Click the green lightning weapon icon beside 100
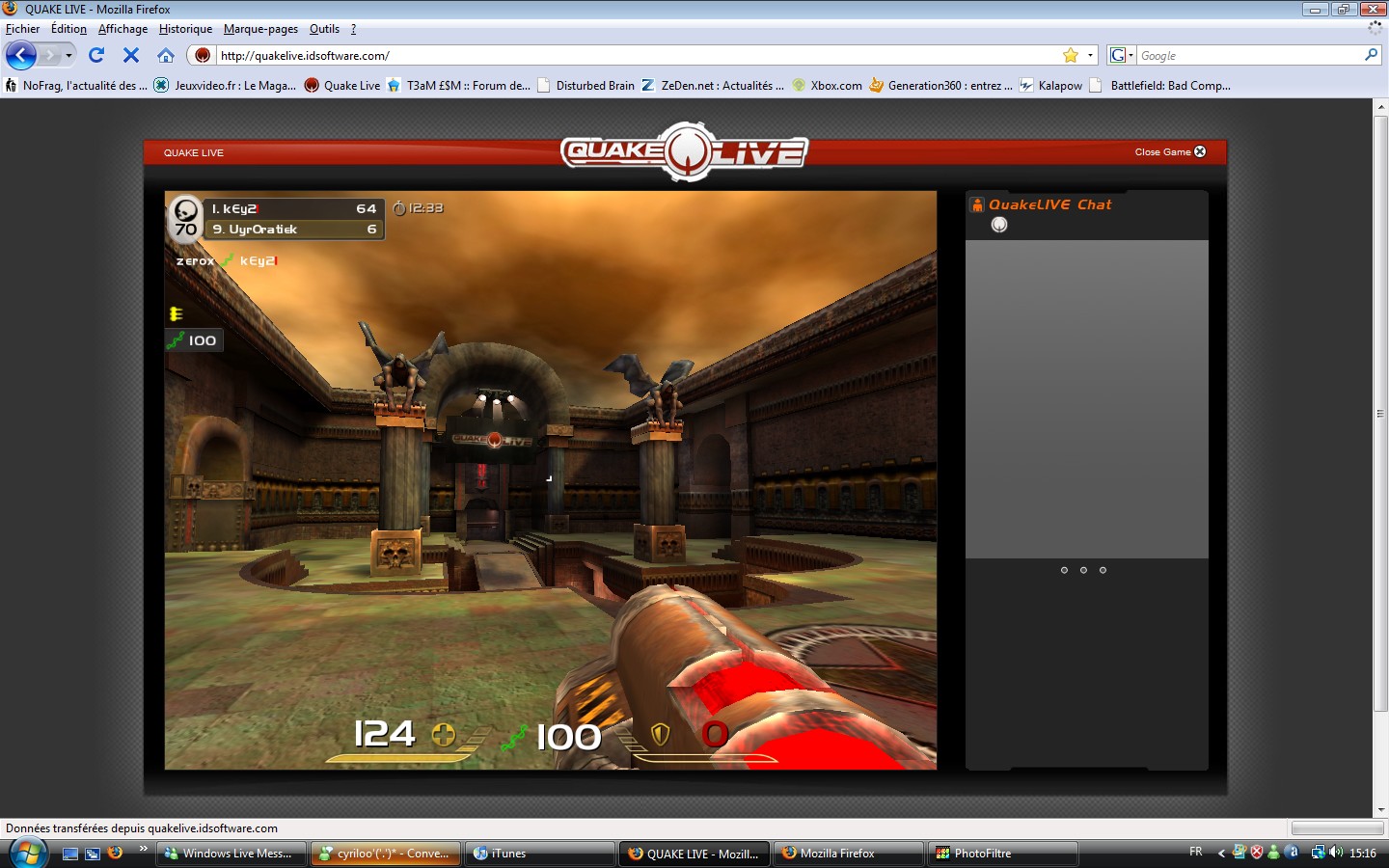 point(514,738)
